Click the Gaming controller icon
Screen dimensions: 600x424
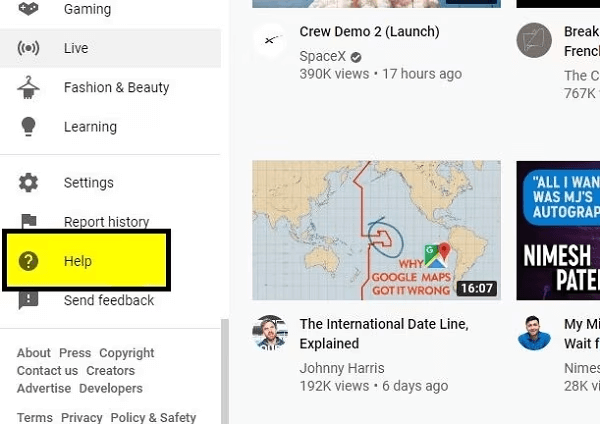point(29,9)
